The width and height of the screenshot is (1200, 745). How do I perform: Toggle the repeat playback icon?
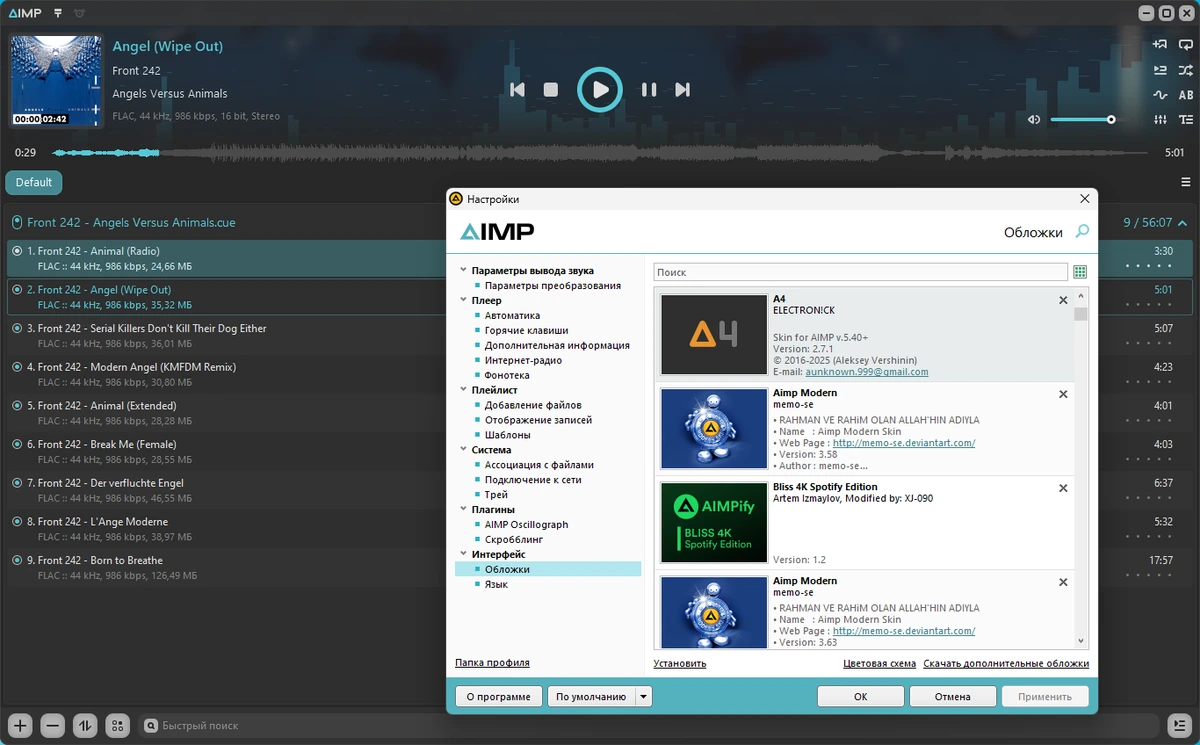click(1186, 44)
